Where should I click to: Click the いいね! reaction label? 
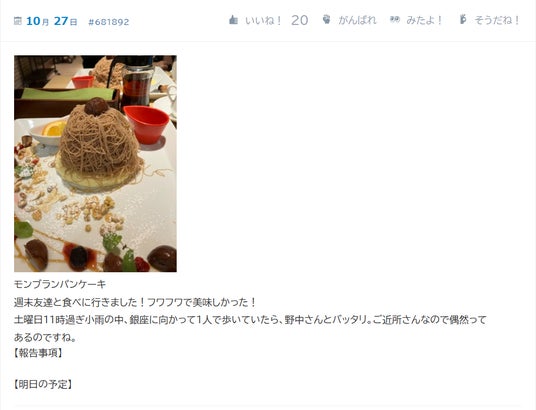tap(263, 20)
